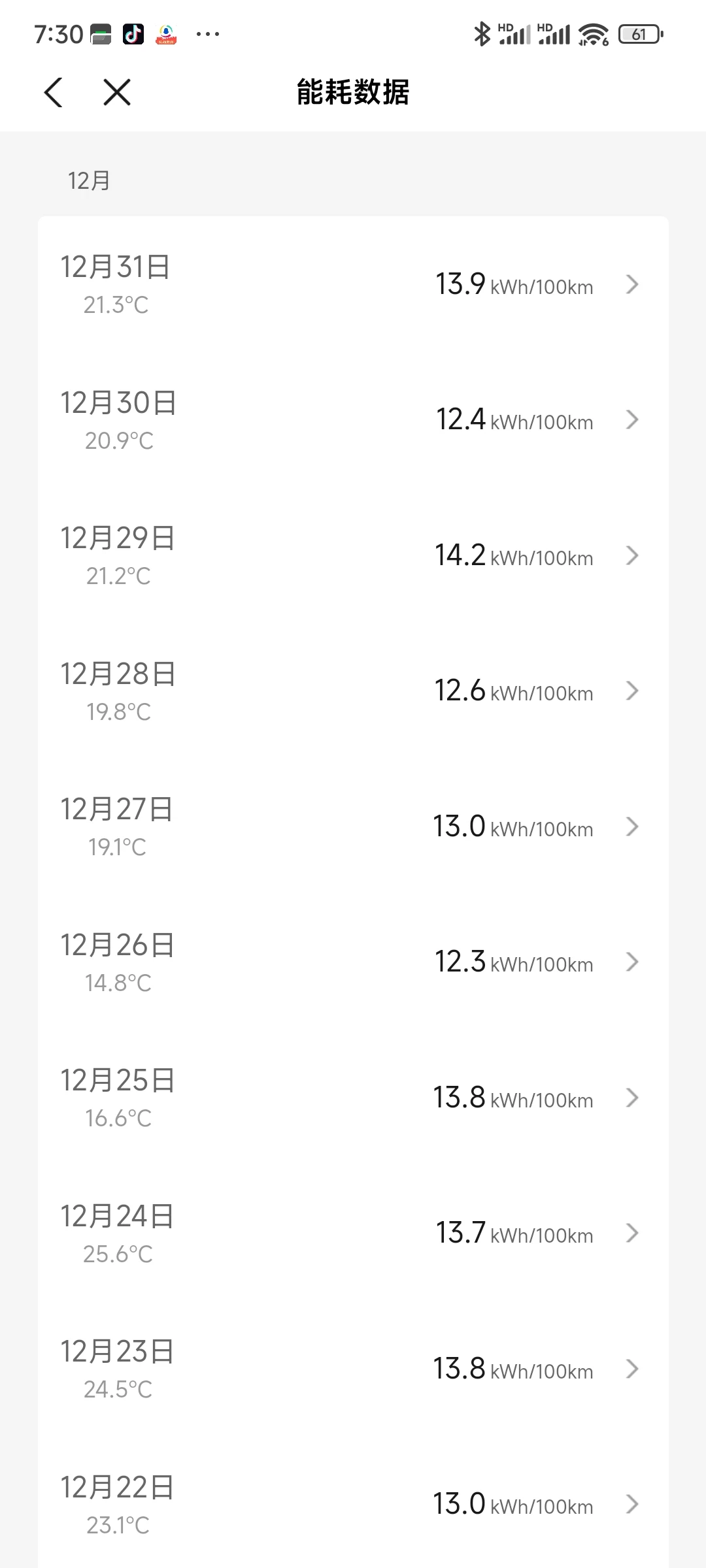Viewport: 706px width, 1568px height.
Task: Expand the 12月31日 entry chevron
Action: 631,284
